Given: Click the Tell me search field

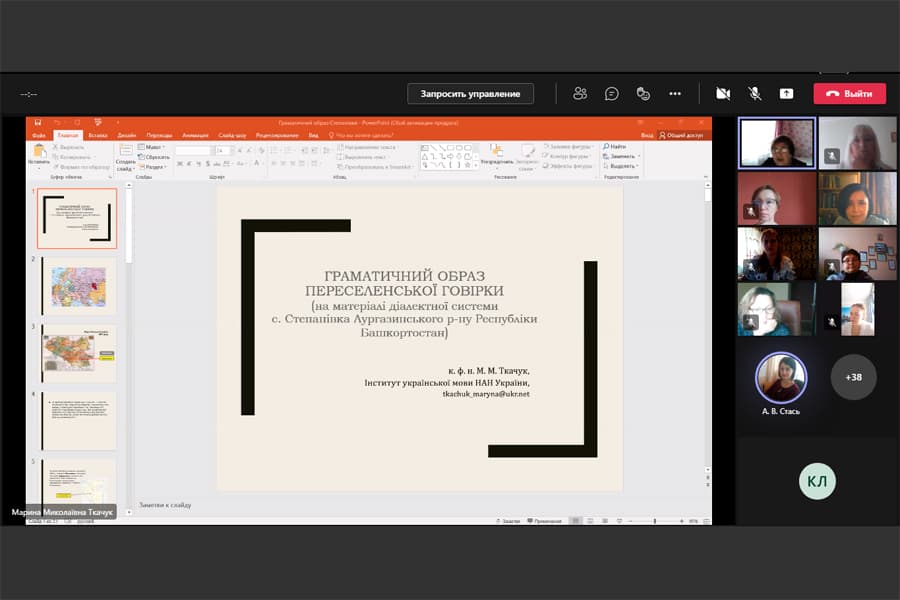Looking at the screenshot, I should coord(361,136).
